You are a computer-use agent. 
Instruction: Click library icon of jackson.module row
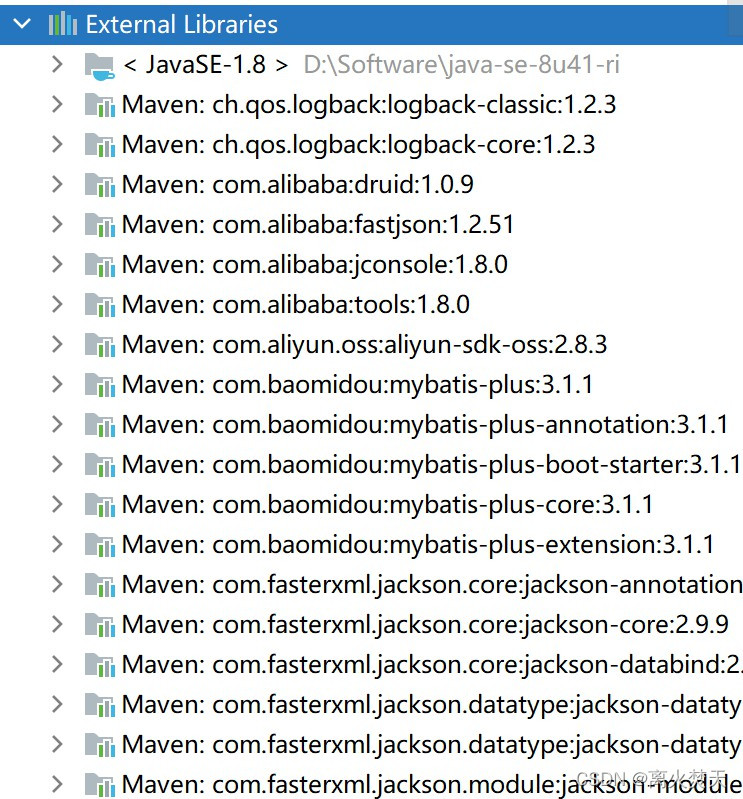(100, 785)
